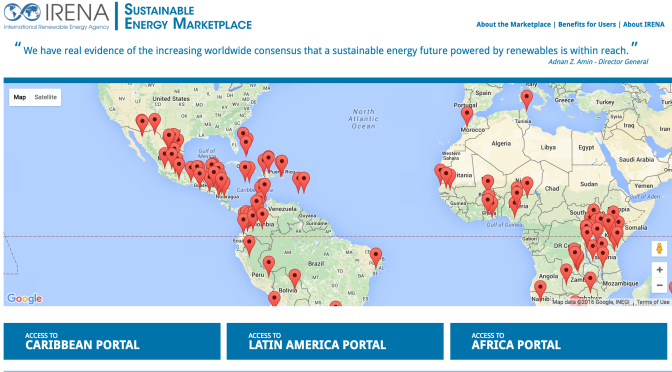This screenshot has width=672, height=372.
Task: Open Access to Latin America Portal
Action: click(335, 341)
